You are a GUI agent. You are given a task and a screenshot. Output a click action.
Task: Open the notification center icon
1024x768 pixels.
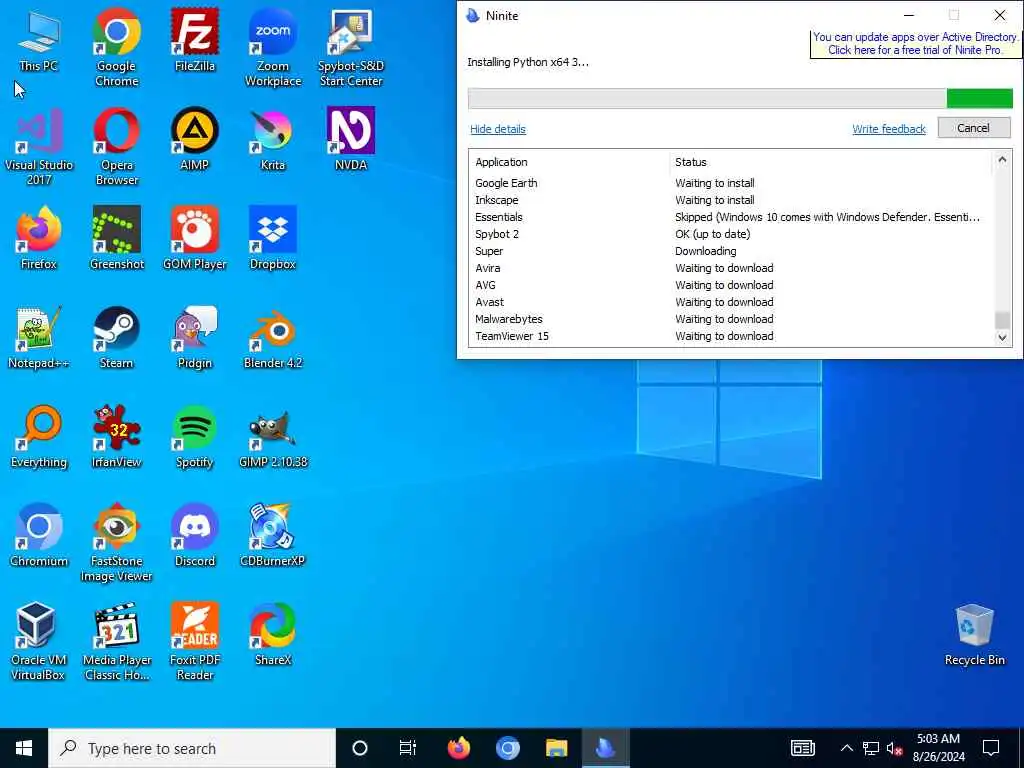[x=991, y=748]
